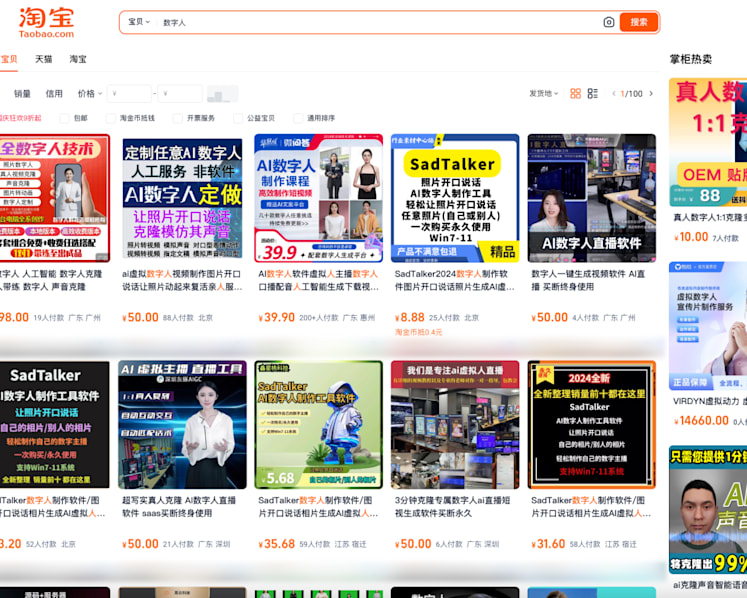
Task: Go to next results page arrow
Action: click(x=651, y=94)
